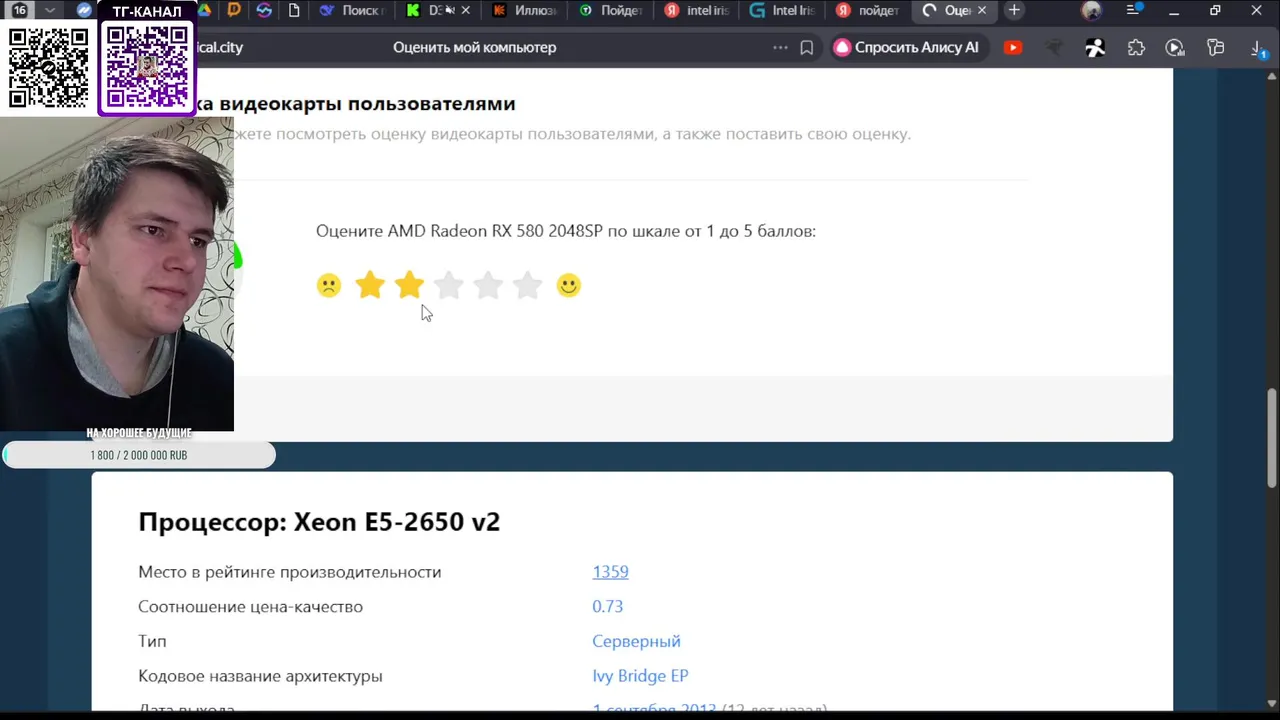The width and height of the screenshot is (1280, 720).
Task: Open the YouTube extension icon
Action: 1013,47
